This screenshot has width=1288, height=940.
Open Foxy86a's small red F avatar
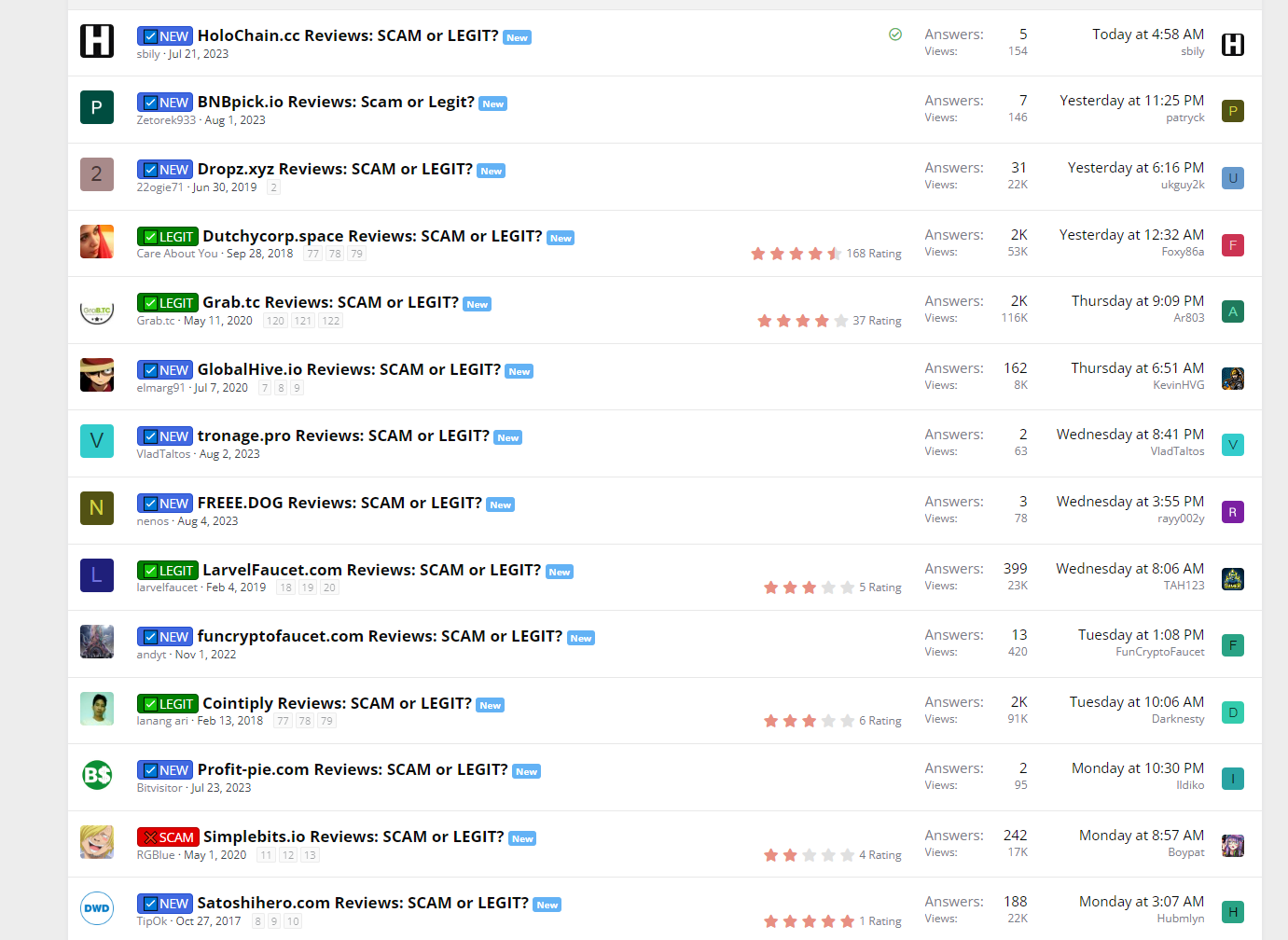click(1233, 245)
